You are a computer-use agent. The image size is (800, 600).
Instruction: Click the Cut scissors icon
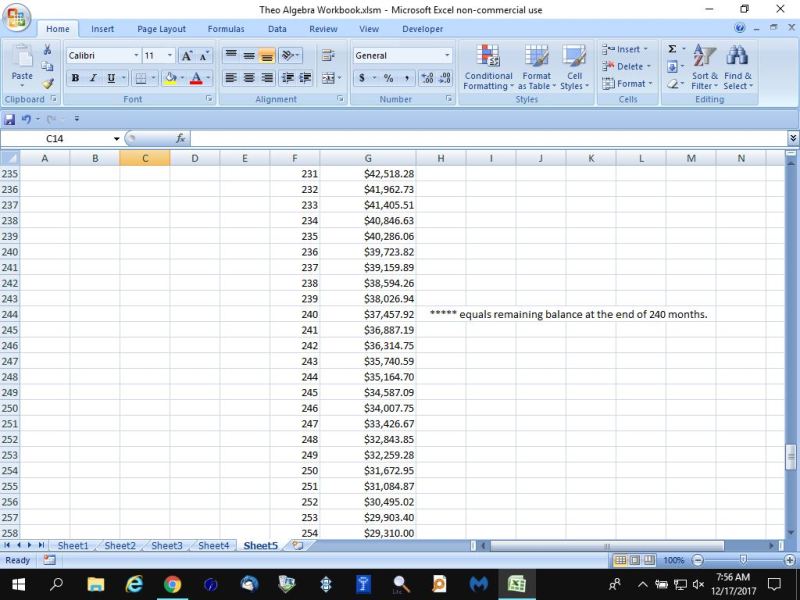click(x=47, y=49)
